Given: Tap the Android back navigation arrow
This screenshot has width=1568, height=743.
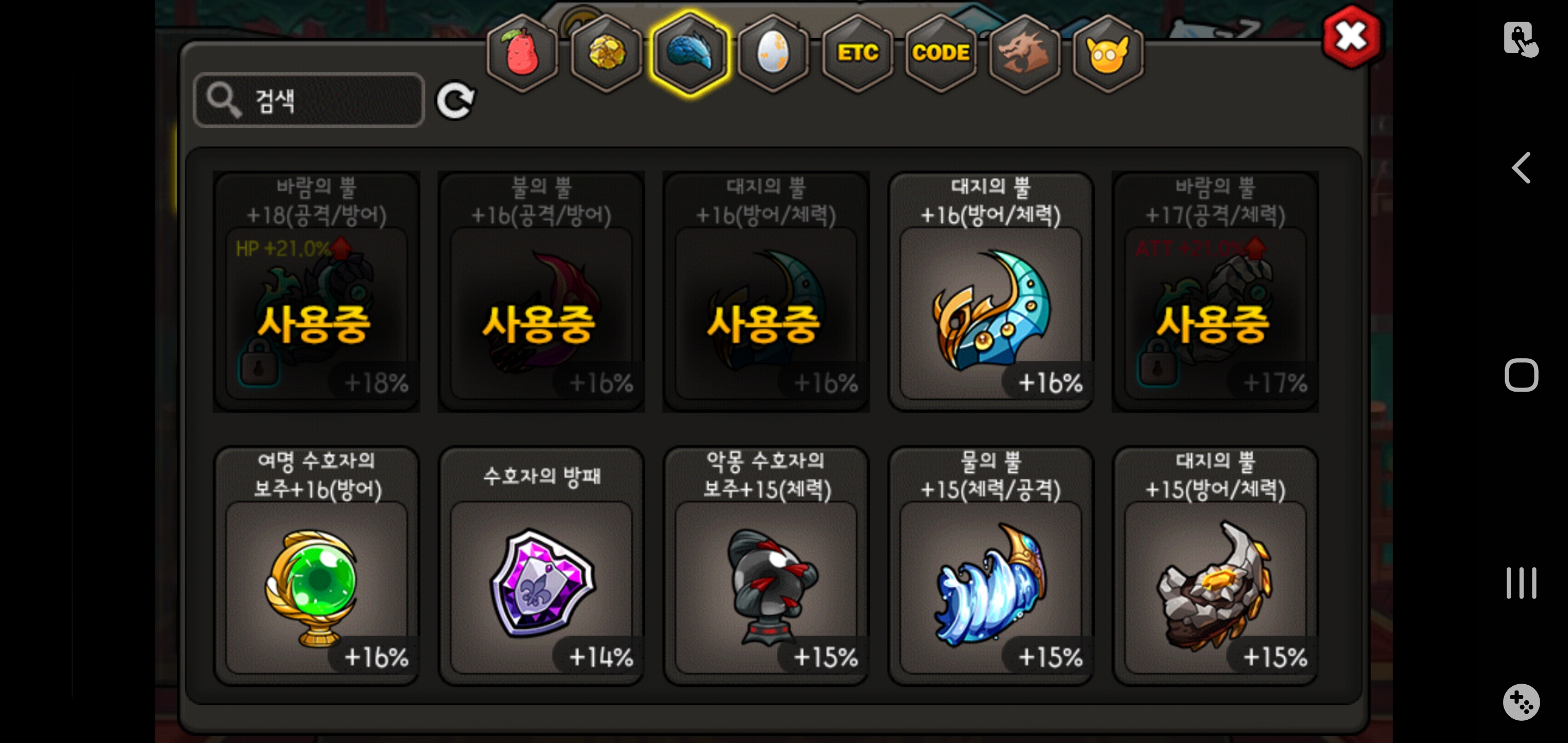Looking at the screenshot, I should tap(1521, 168).
